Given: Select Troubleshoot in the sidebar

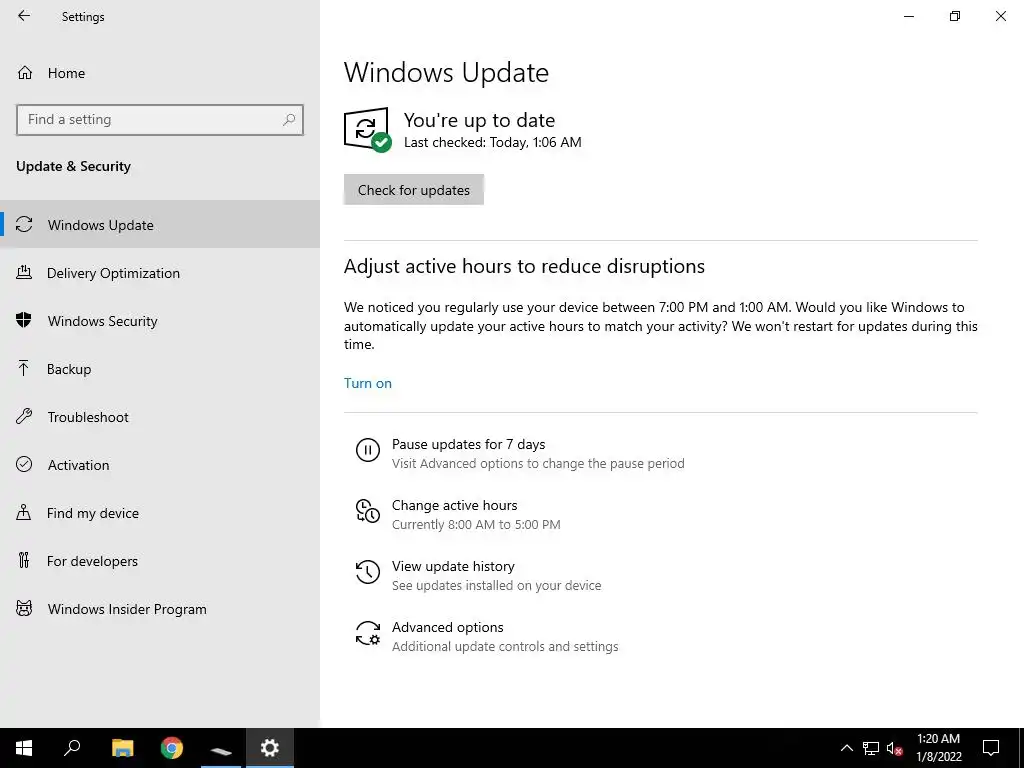Looking at the screenshot, I should [160, 417].
